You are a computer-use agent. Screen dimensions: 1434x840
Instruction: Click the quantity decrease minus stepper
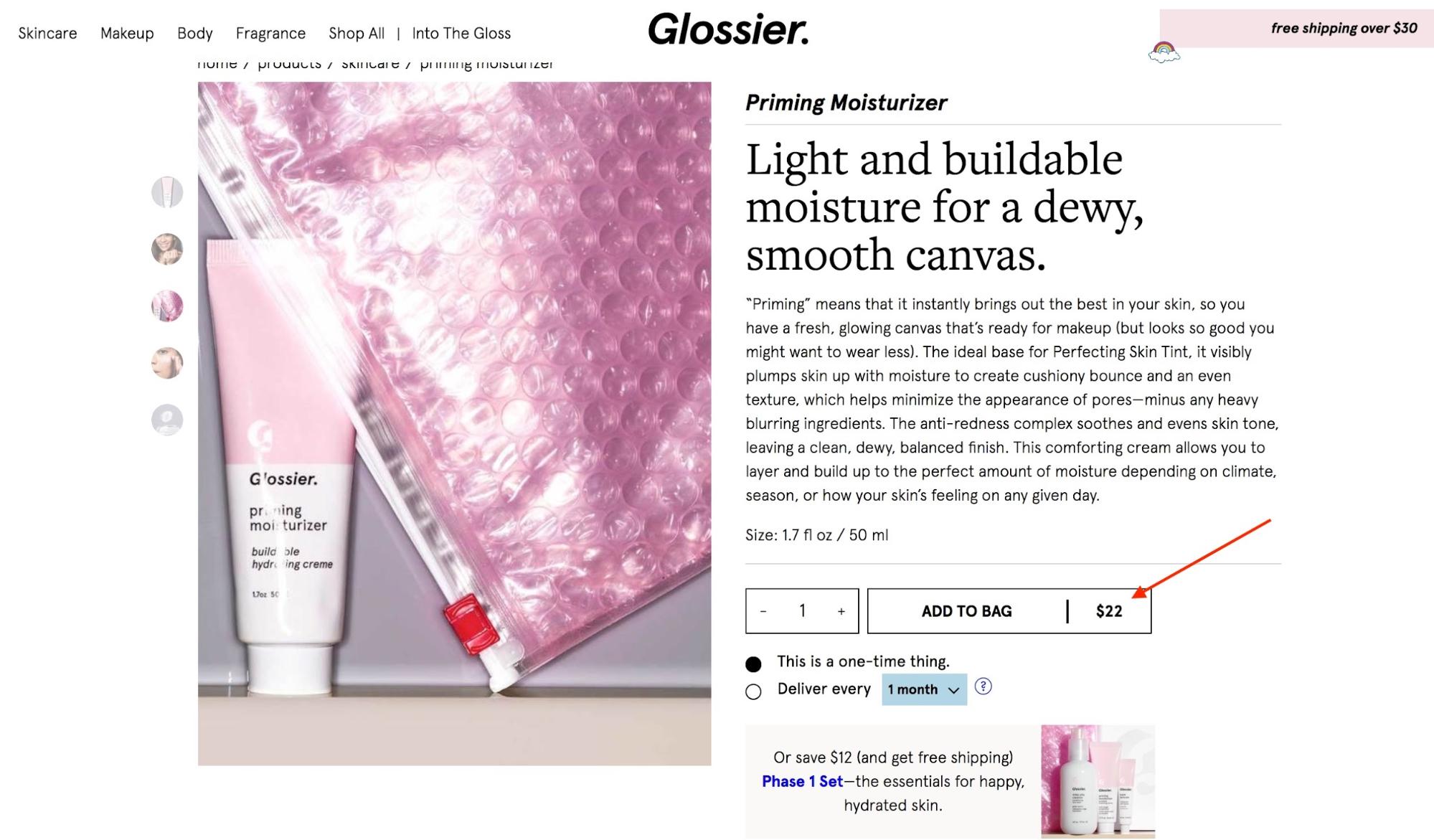coord(762,610)
